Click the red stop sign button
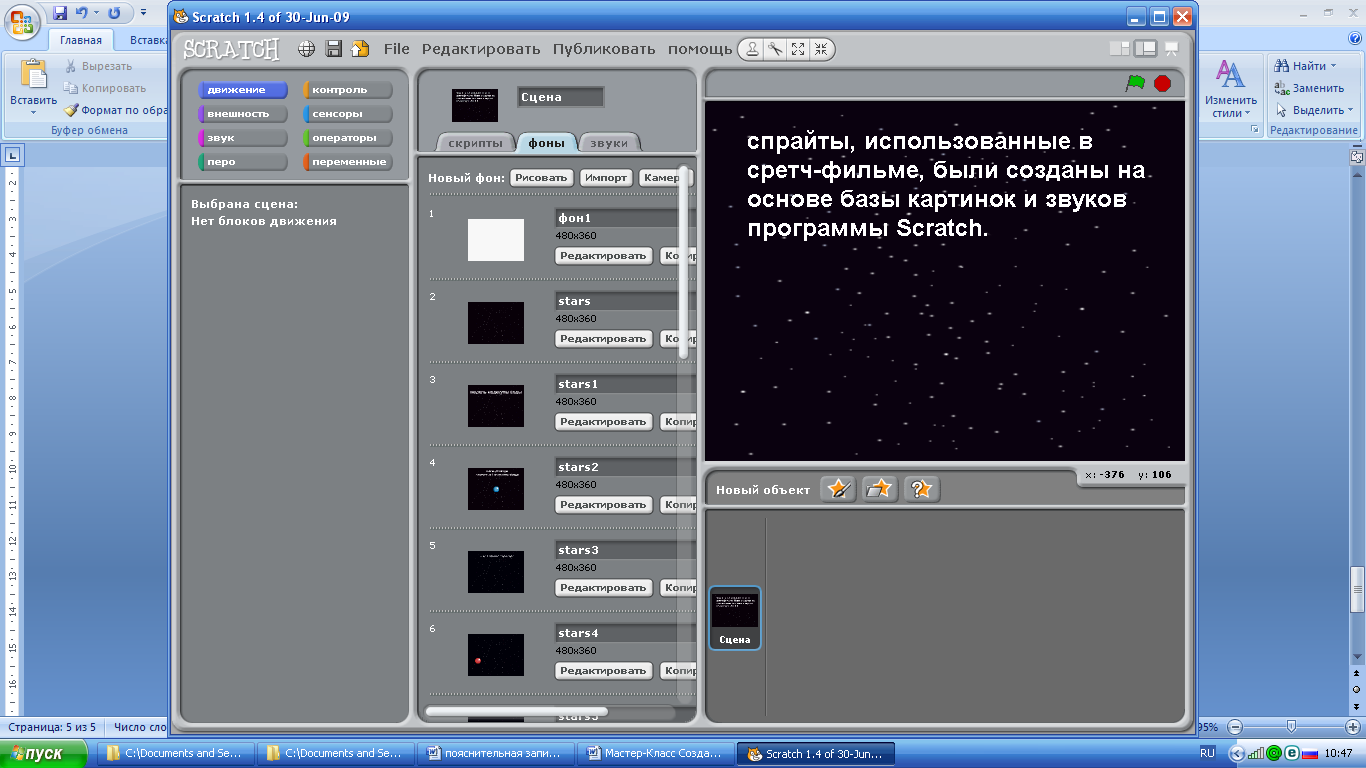 tap(1162, 83)
